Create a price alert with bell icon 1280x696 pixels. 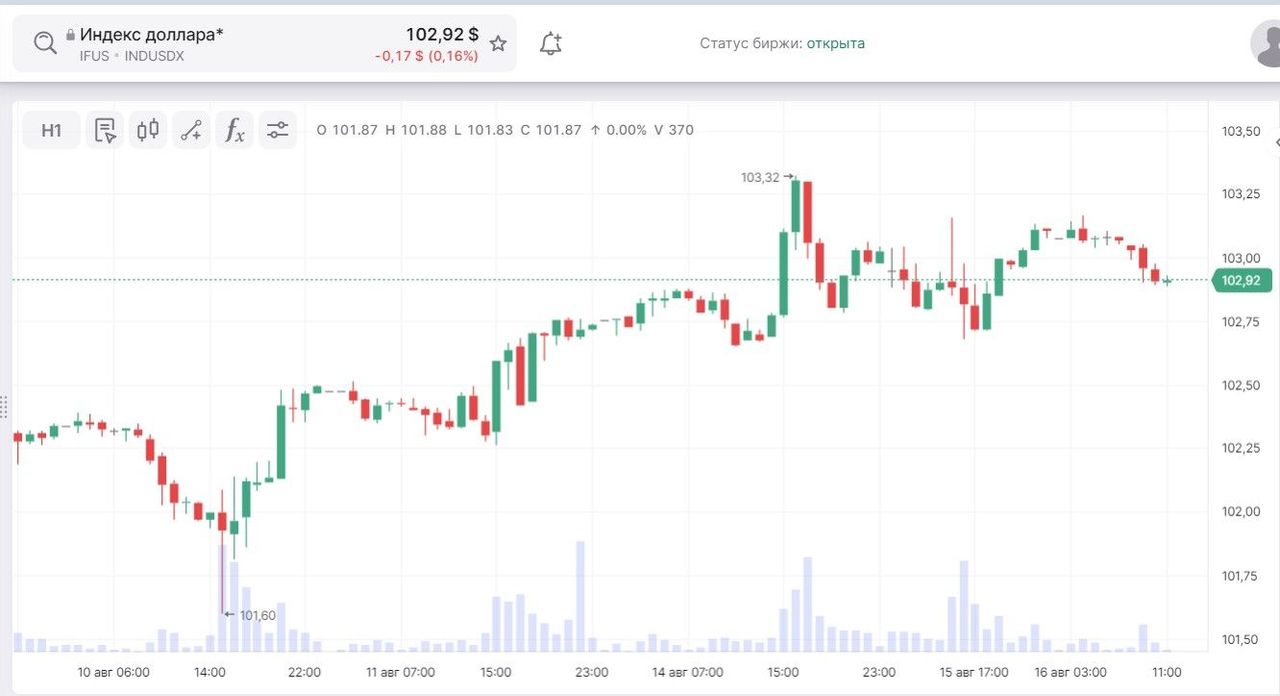(551, 44)
